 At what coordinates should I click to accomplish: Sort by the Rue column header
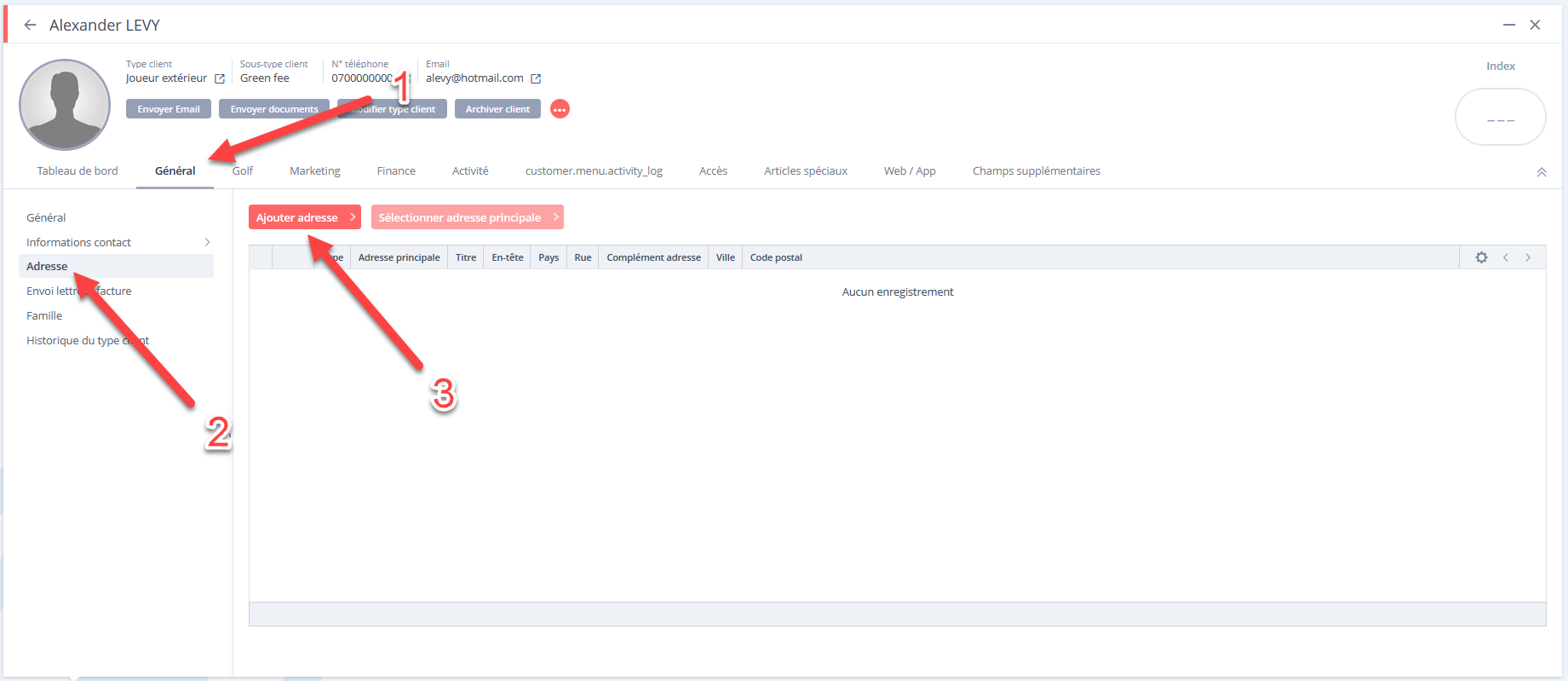[x=583, y=257]
